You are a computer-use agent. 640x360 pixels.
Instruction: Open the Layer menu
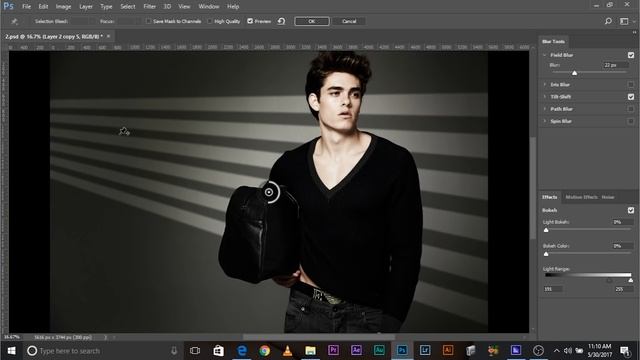[86, 7]
